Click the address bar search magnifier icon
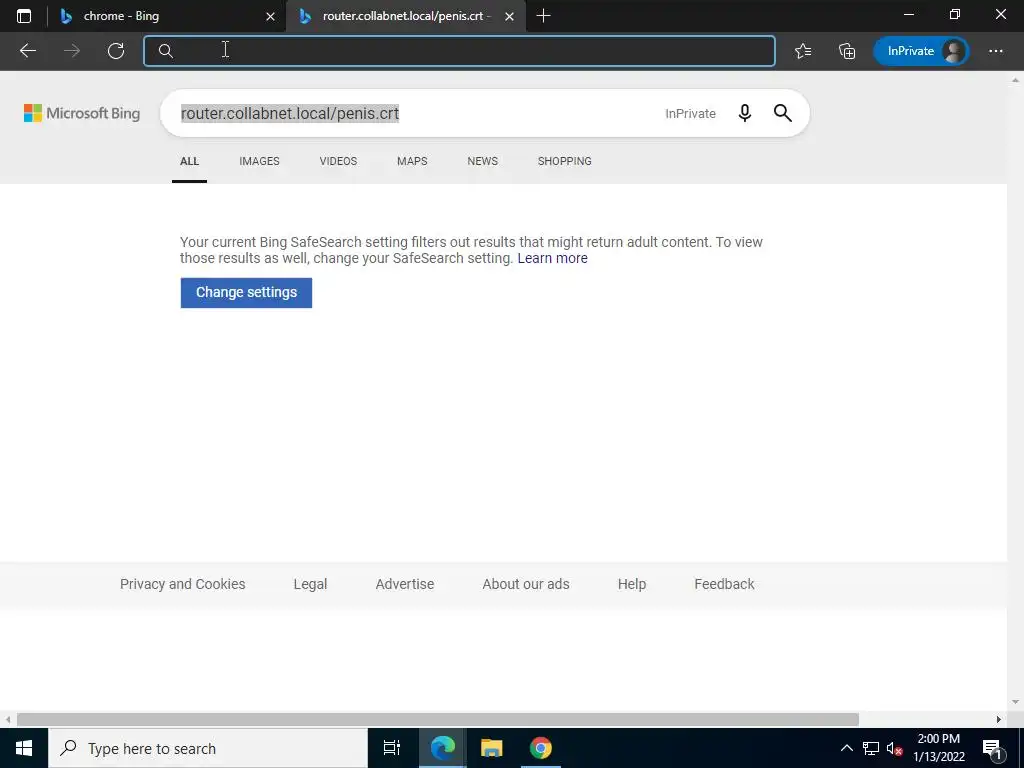The image size is (1024, 768). tap(166, 51)
